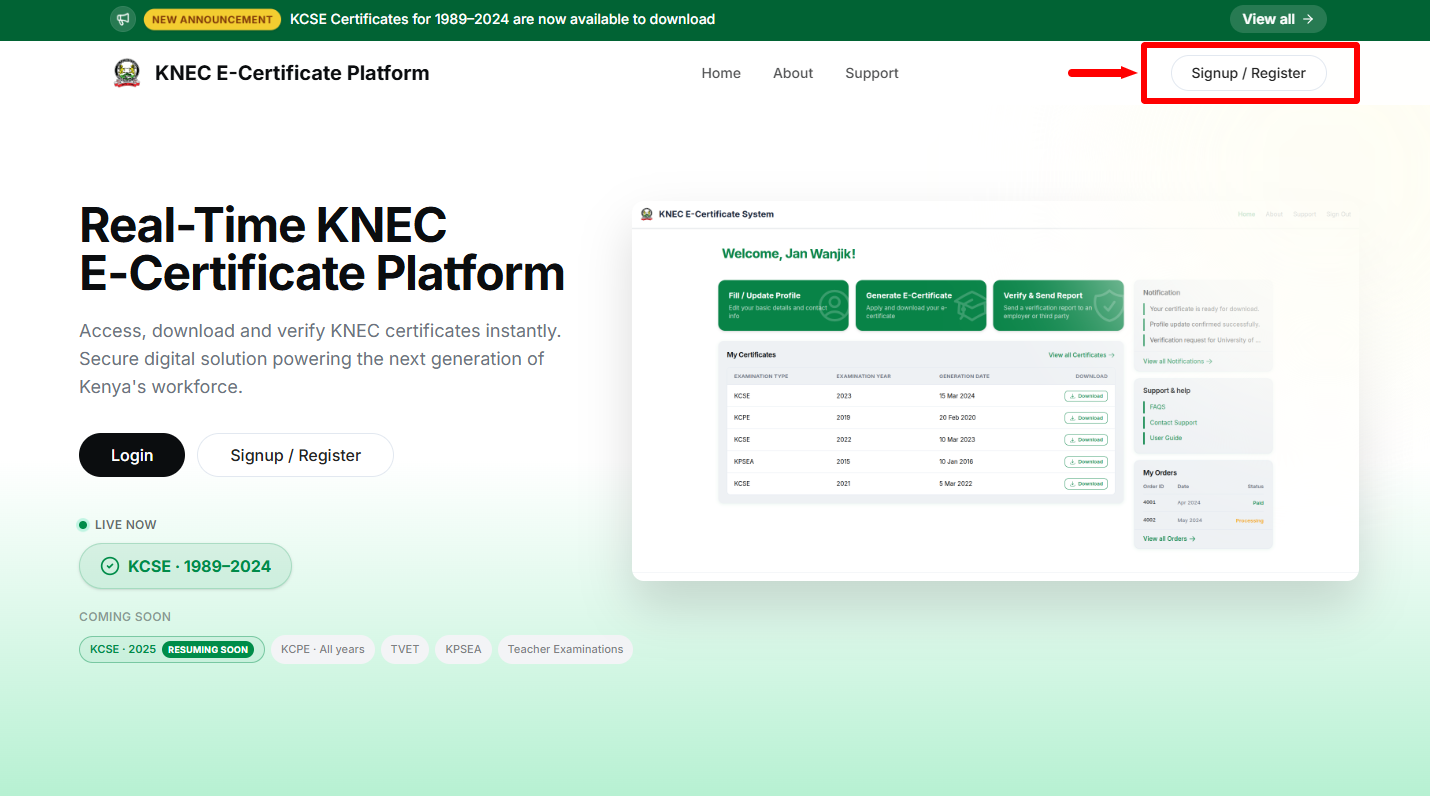Click Contact Support in the preview
1430x796 pixels.
click(x=1173, y=423)
